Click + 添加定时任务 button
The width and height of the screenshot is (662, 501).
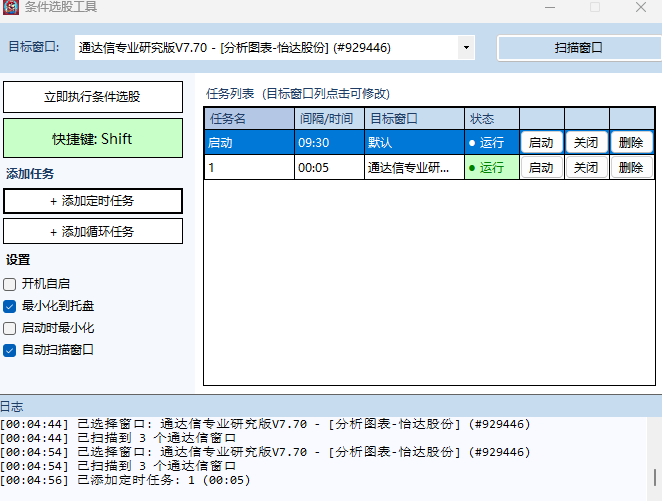point(93,201)
